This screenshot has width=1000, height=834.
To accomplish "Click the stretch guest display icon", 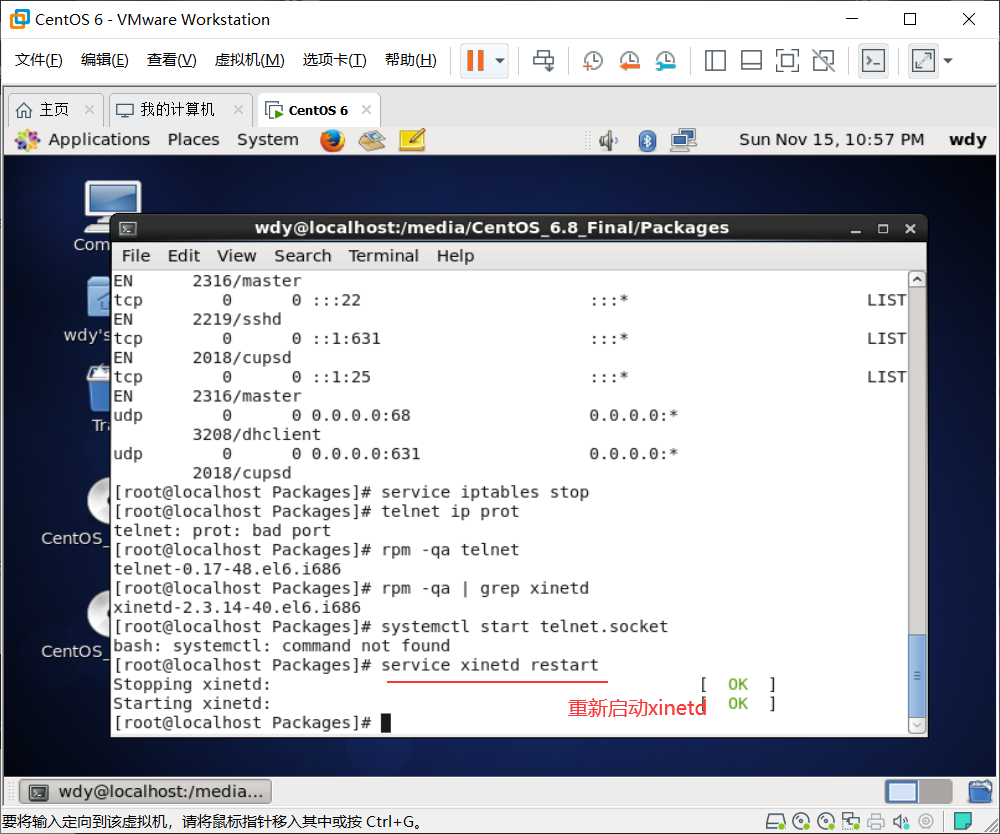I will point(923,61).
